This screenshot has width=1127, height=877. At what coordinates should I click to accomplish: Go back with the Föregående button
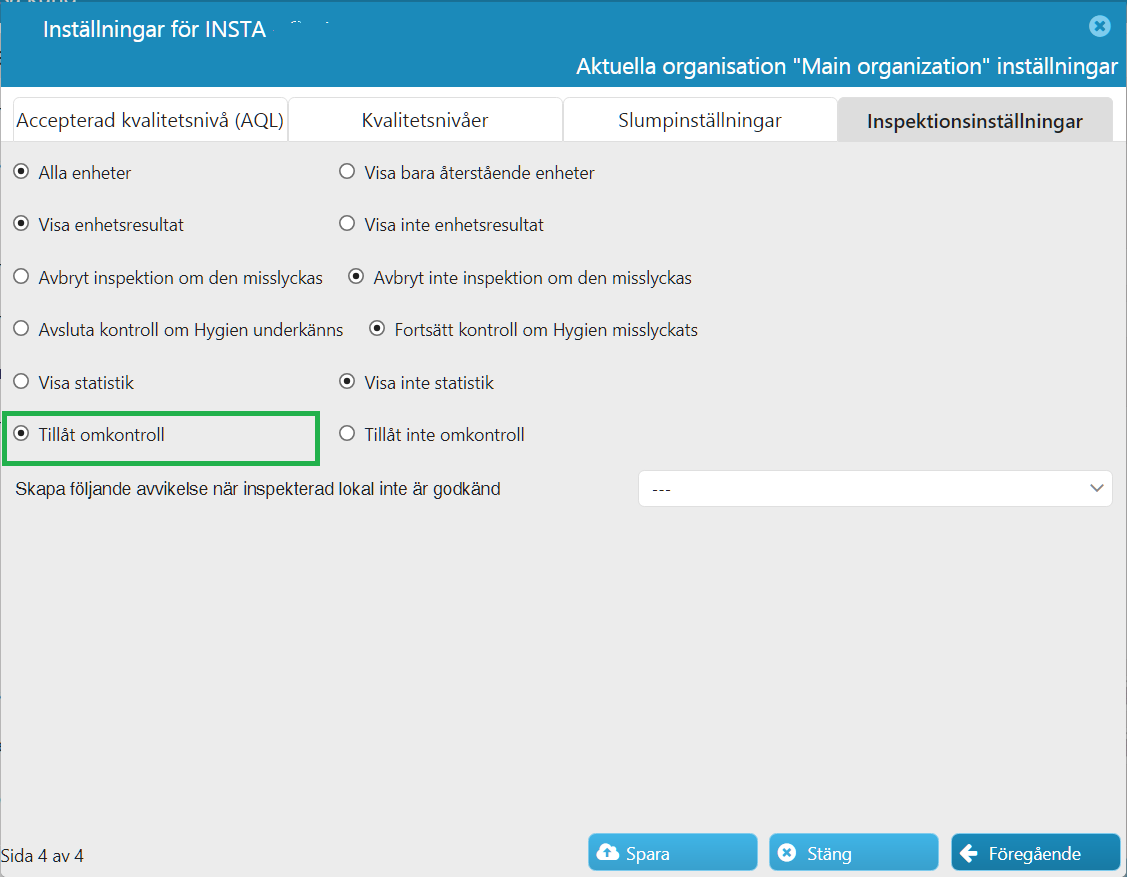(1036, 853)
